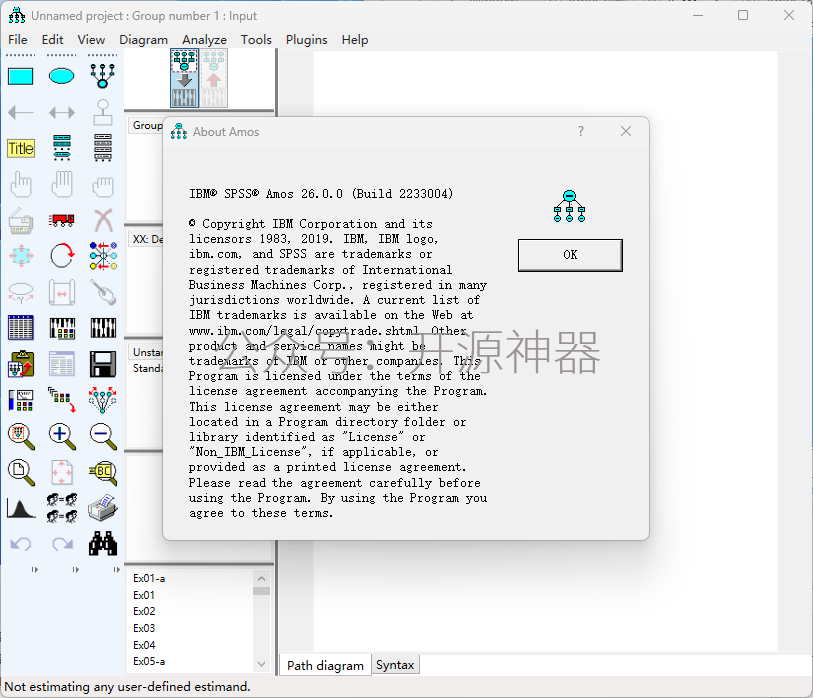This screenshot has width=813, height=698.
Task: Toggle the view output path diagram button
Action: coord(214,78)
